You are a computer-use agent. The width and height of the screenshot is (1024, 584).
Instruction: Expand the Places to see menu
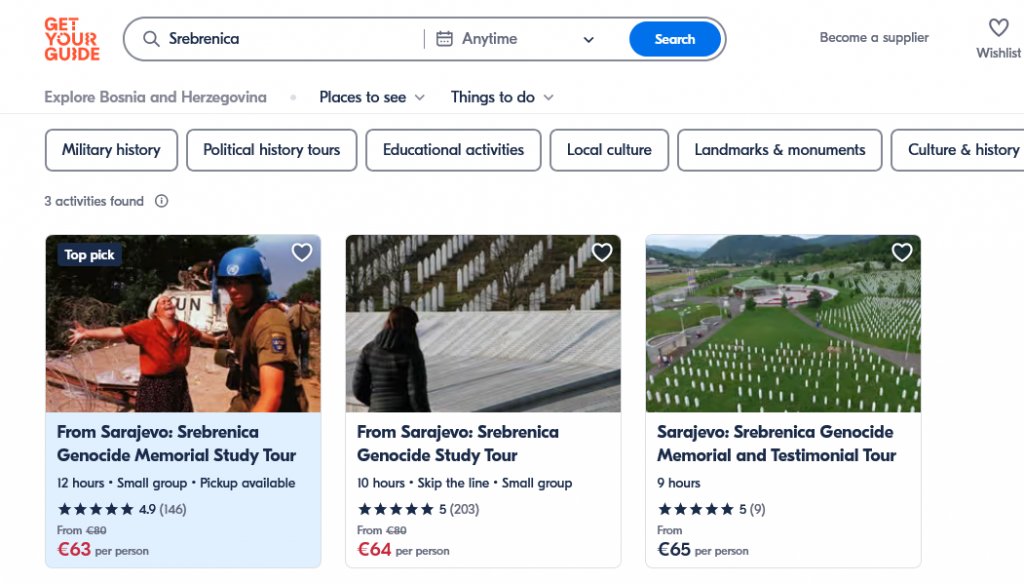tap(372, 97)
